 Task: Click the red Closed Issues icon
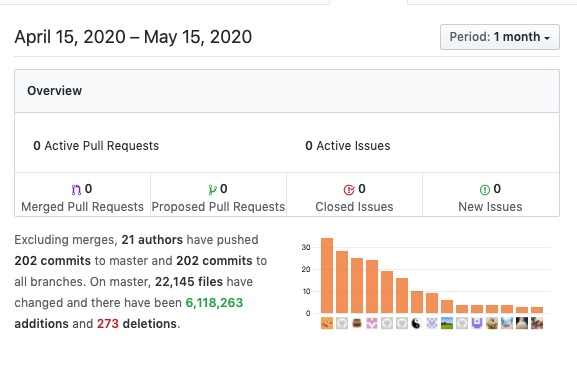coord(349,190)
